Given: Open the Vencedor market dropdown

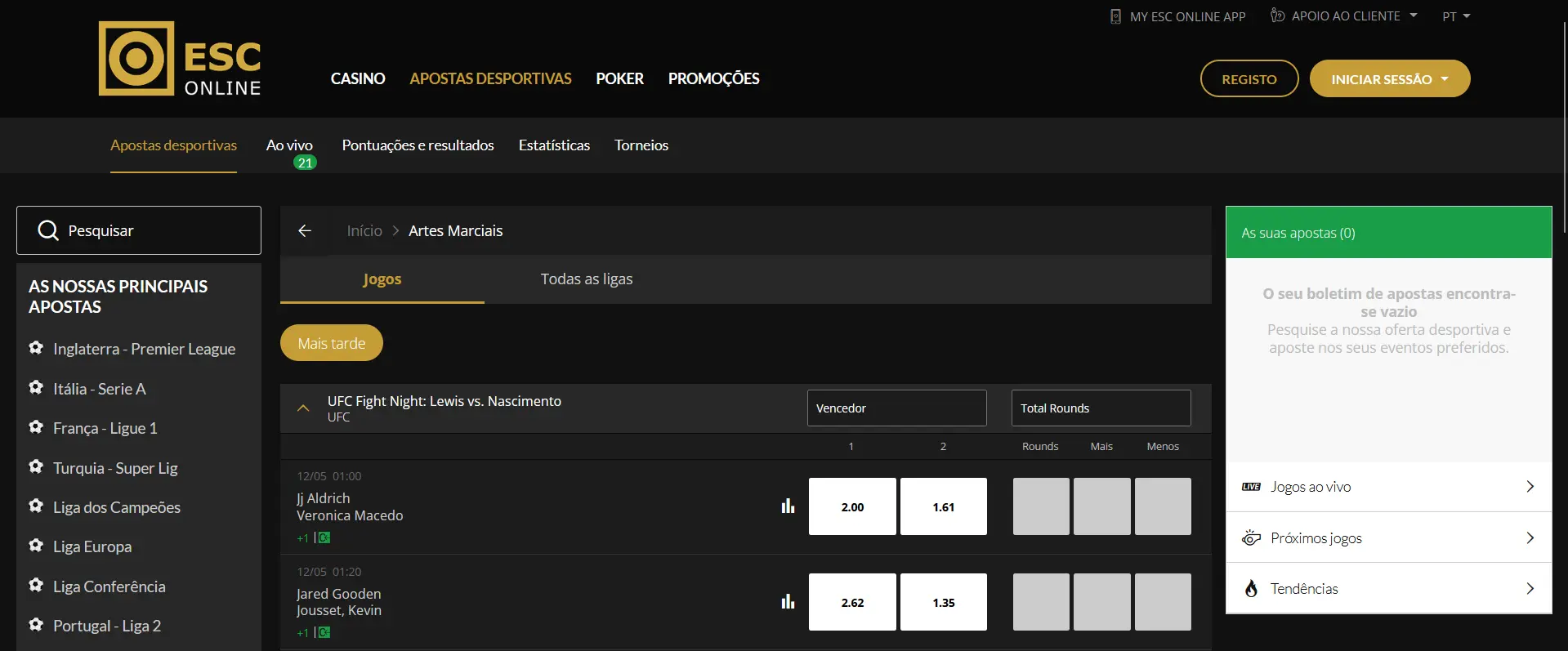Looking at the screenshot, I should pos(897,408).
